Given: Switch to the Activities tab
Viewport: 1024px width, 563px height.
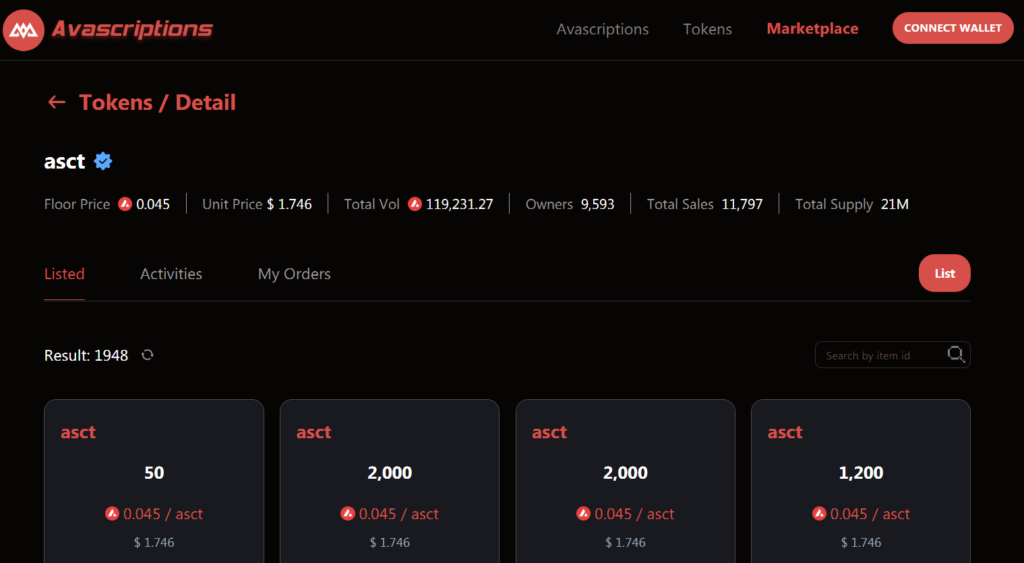Looking at the screenshot, I should 171,274.
